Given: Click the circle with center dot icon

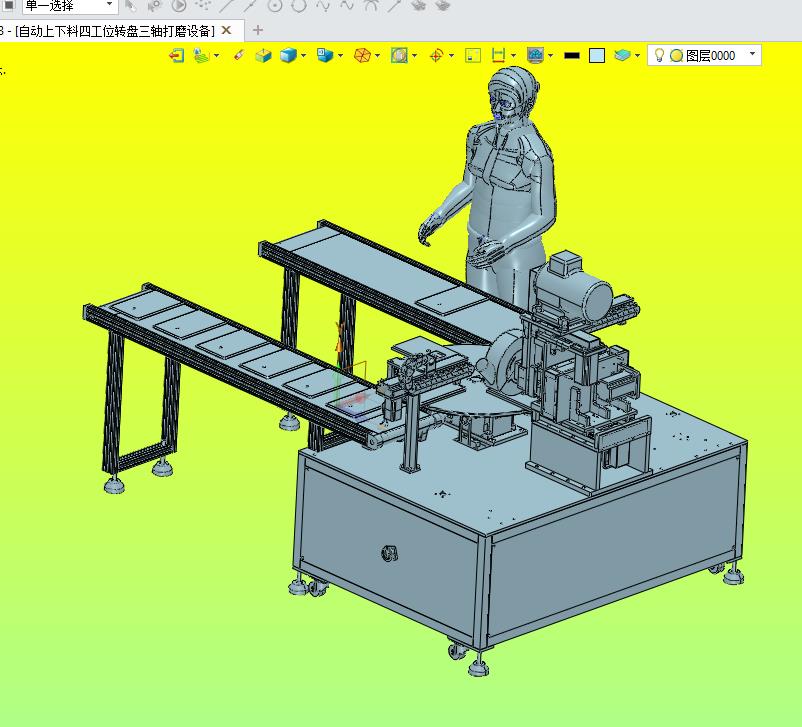Looking at the screenshot, I should [275, 5].
